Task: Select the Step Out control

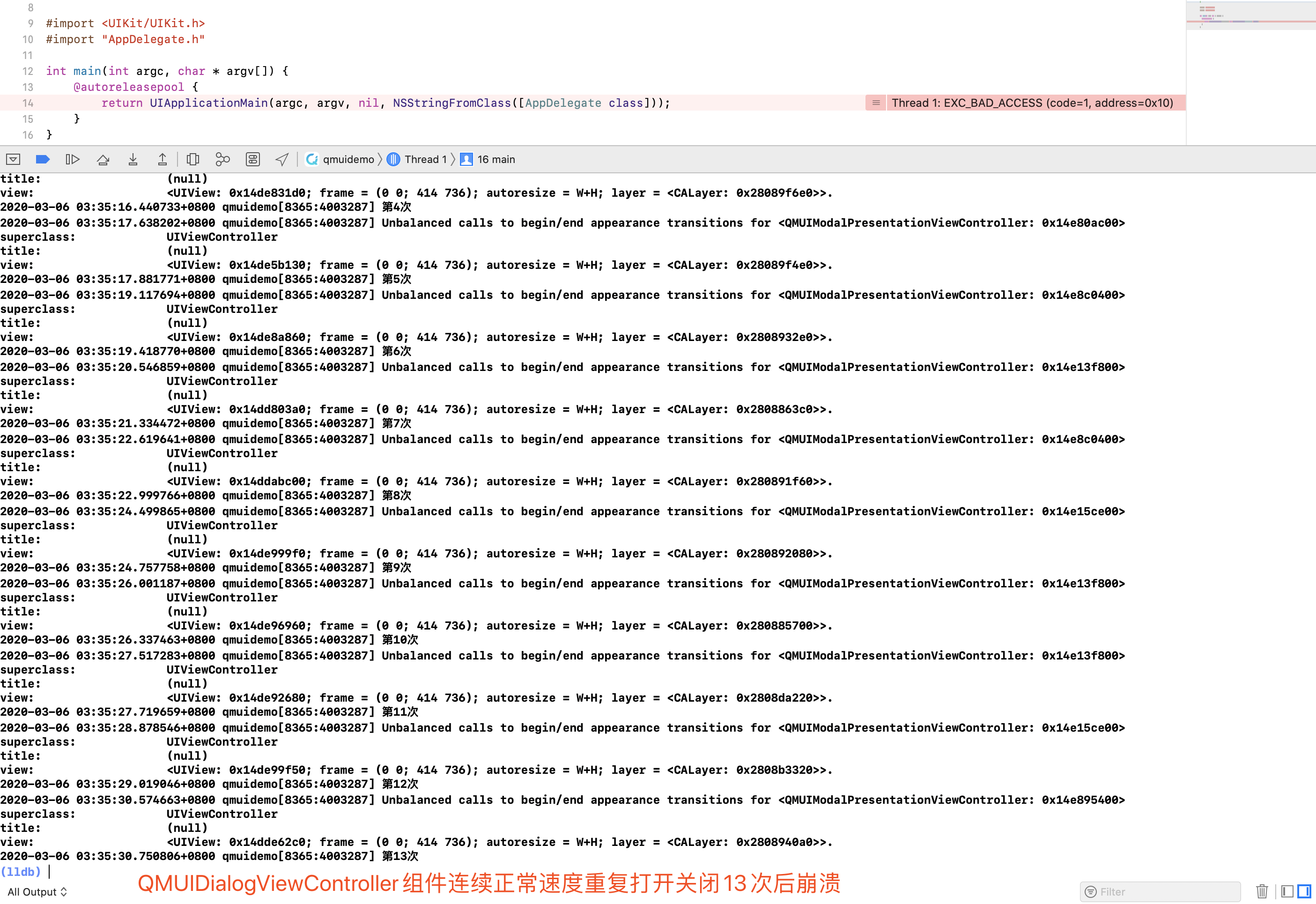Action: click(163, 159)
